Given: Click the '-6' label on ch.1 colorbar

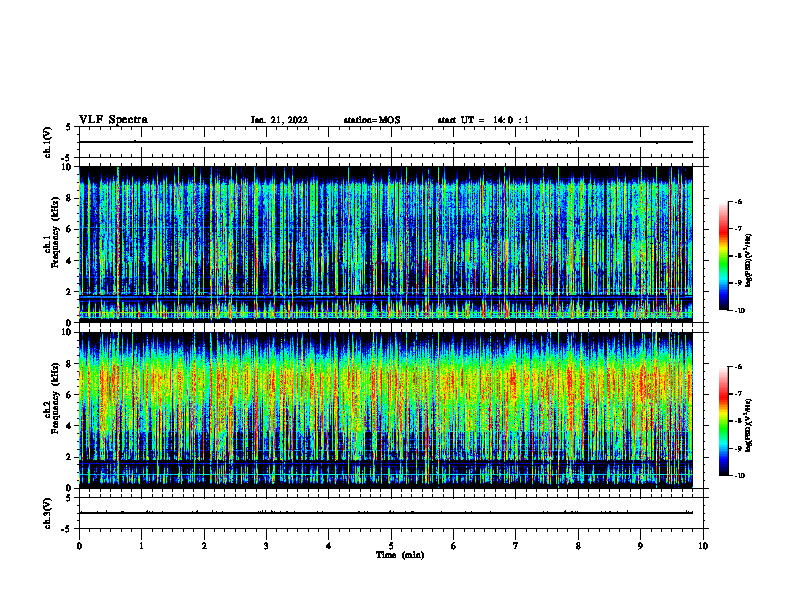Looking at the screenshot, I should [738, 201].
